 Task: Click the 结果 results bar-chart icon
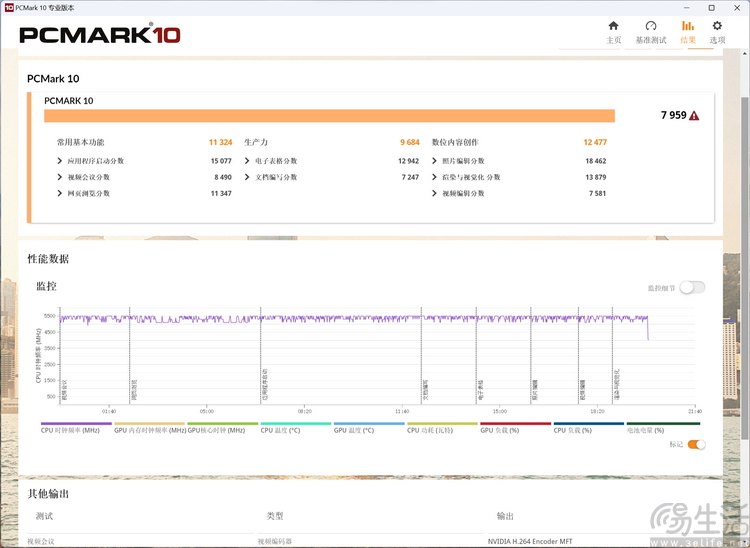tap(688, 27)
